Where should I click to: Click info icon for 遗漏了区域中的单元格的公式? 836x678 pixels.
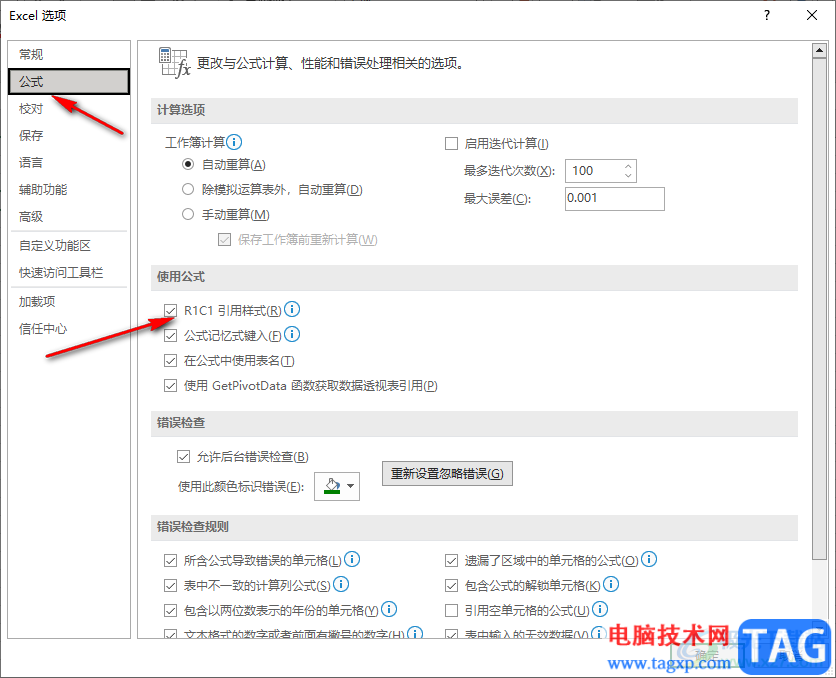tap(649, 559)
